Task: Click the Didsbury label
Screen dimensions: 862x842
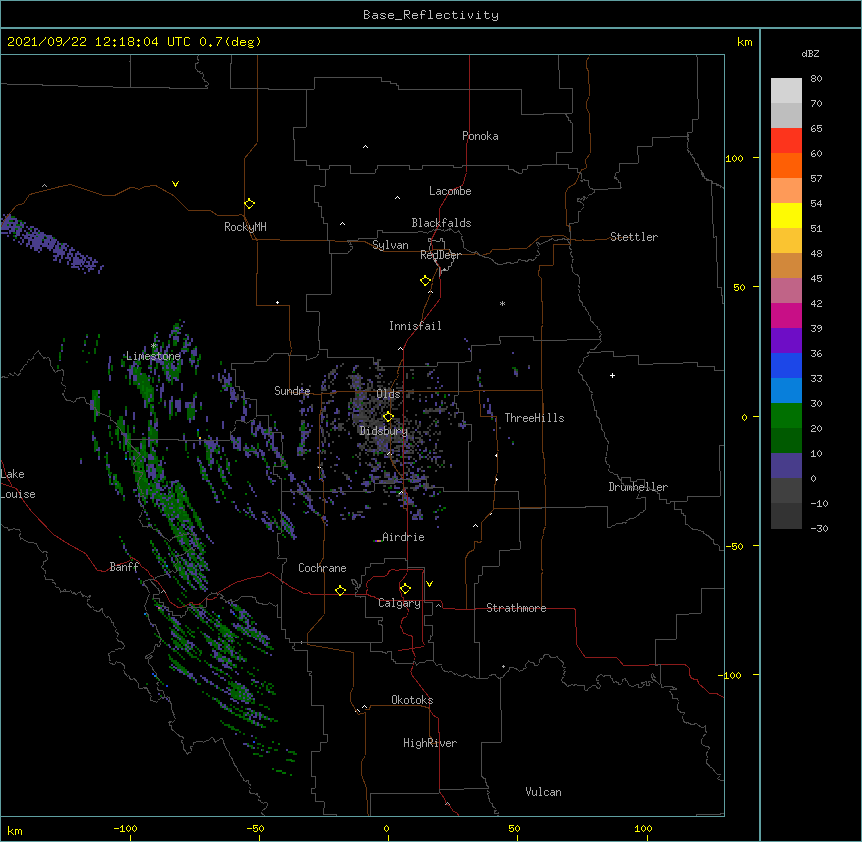Action: (384, 431)
